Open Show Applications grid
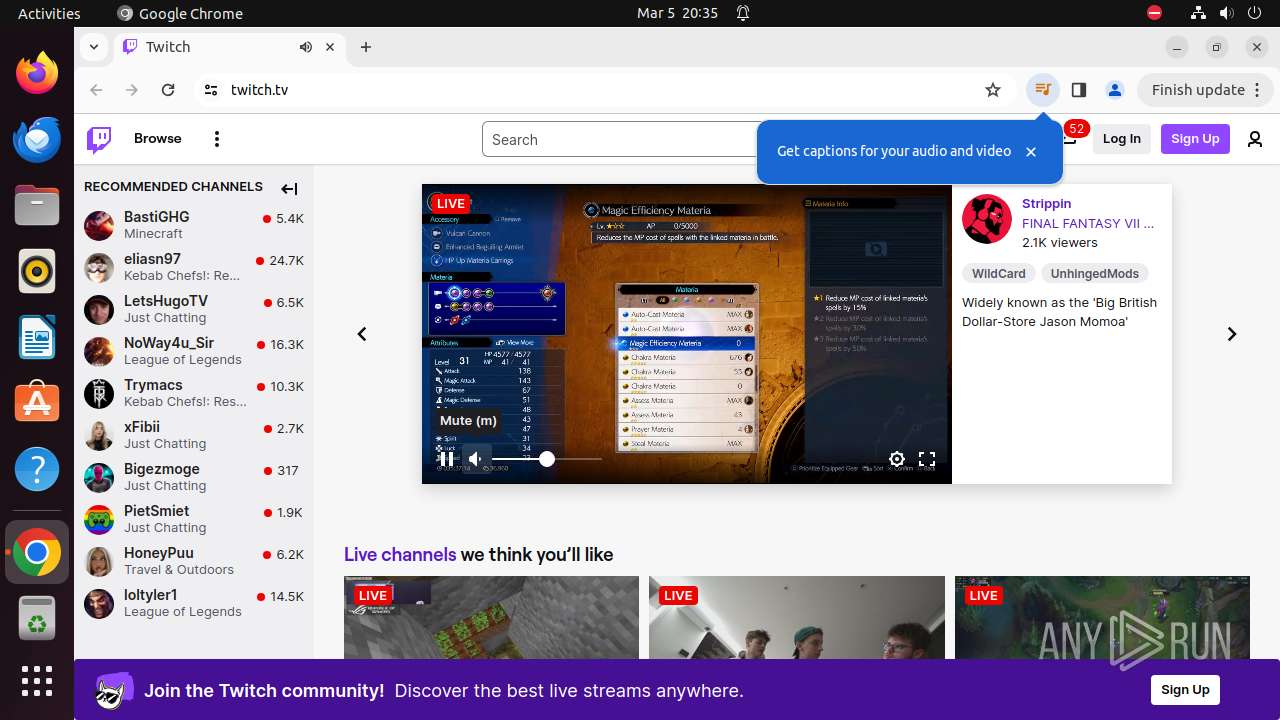This screenshot has width=1280, height=720. click(x=37, y=681)
